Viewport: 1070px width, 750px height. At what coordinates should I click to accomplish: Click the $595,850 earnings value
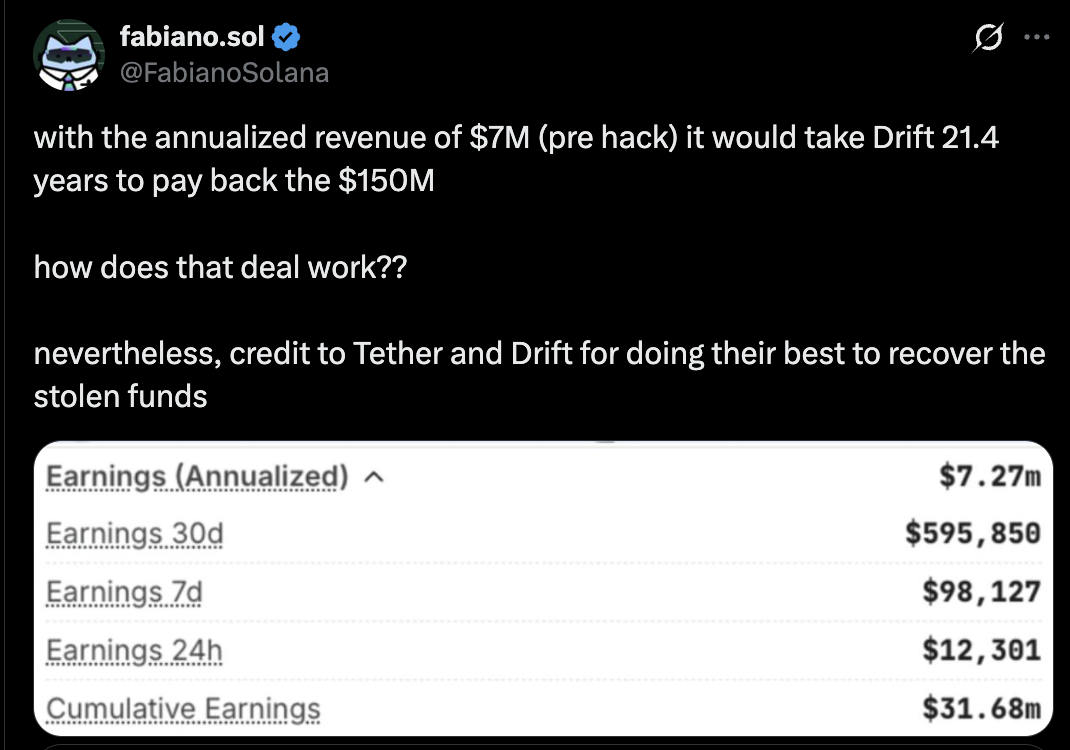pyautogui.click(x=972, y=535)
